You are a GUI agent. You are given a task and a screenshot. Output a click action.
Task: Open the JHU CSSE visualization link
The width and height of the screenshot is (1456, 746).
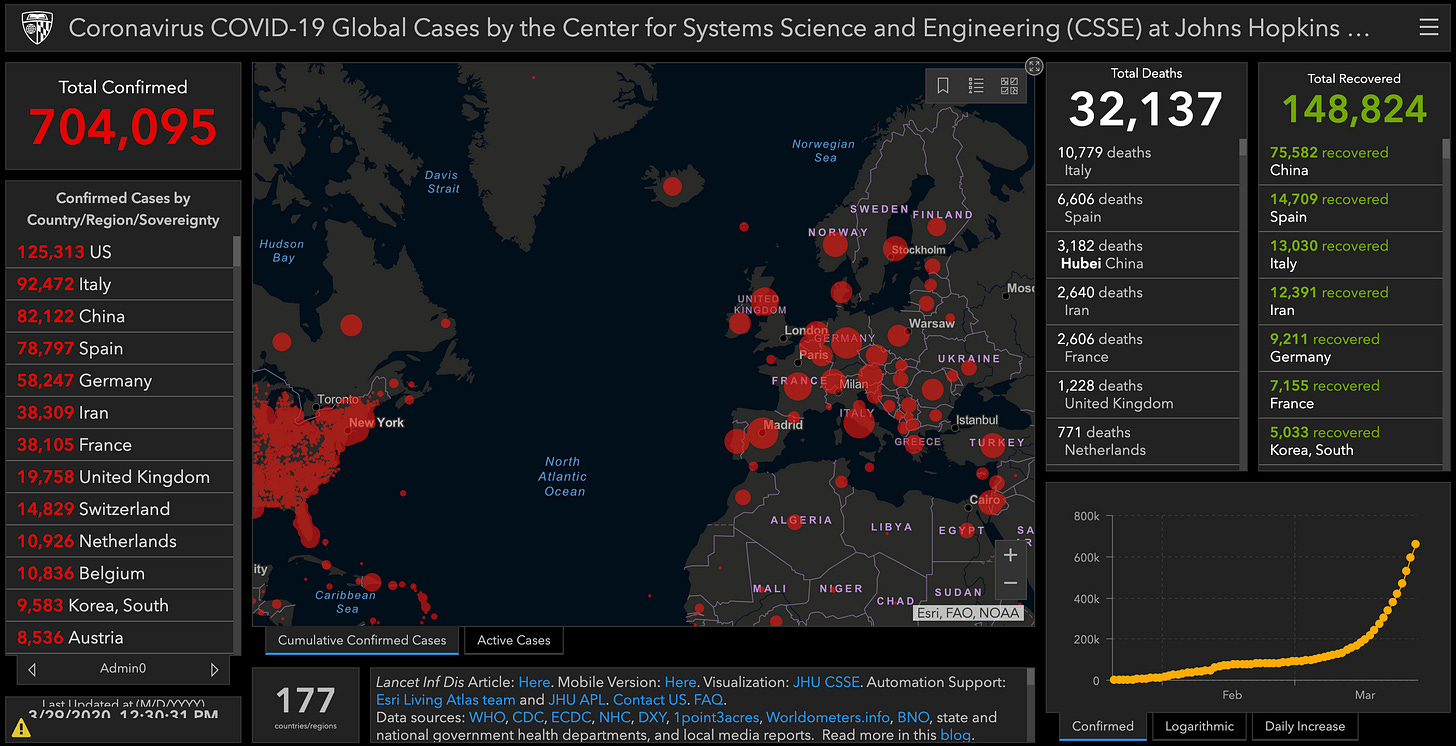tap(826, 682)
